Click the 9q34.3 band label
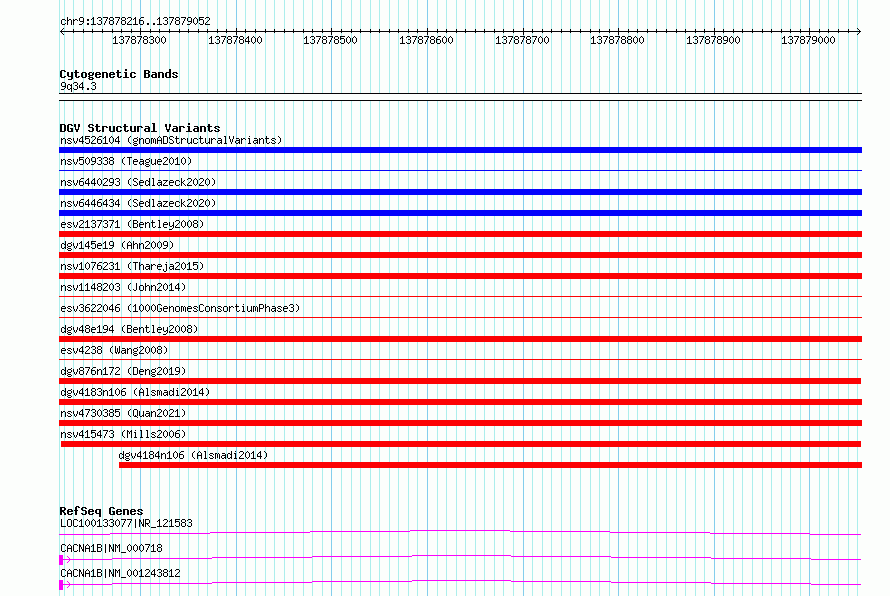Viewport: 890px width, 596px height. click(x=78, y=86)
